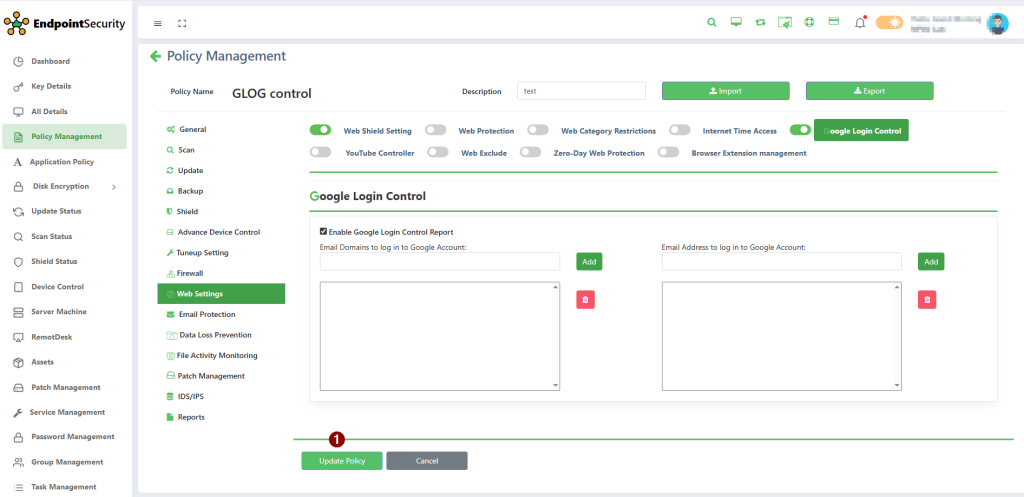Click the Export button
The image size is (1024, 497).
click(x=869, y=91)
